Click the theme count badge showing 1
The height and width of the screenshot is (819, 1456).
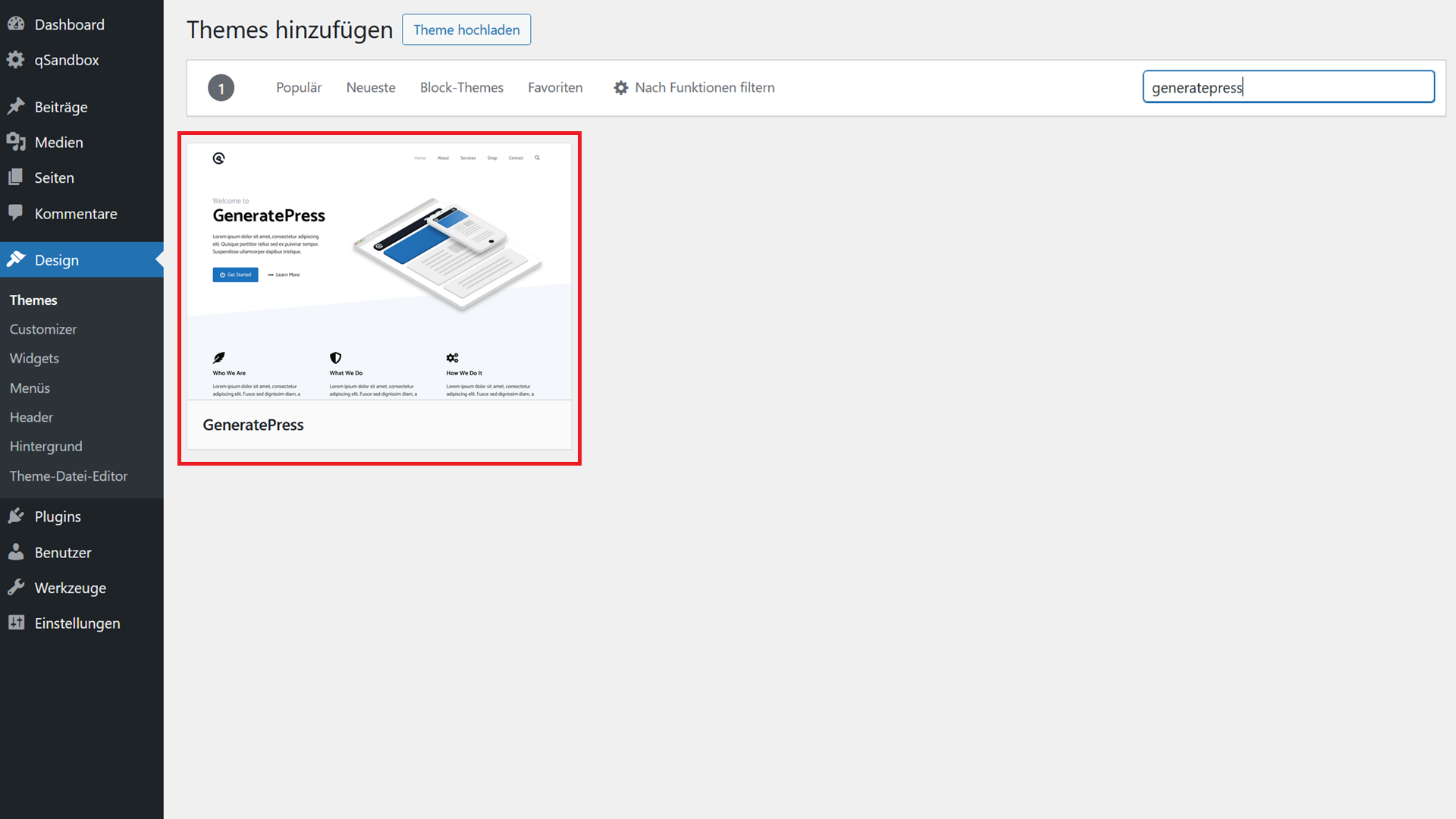point(221,88)
